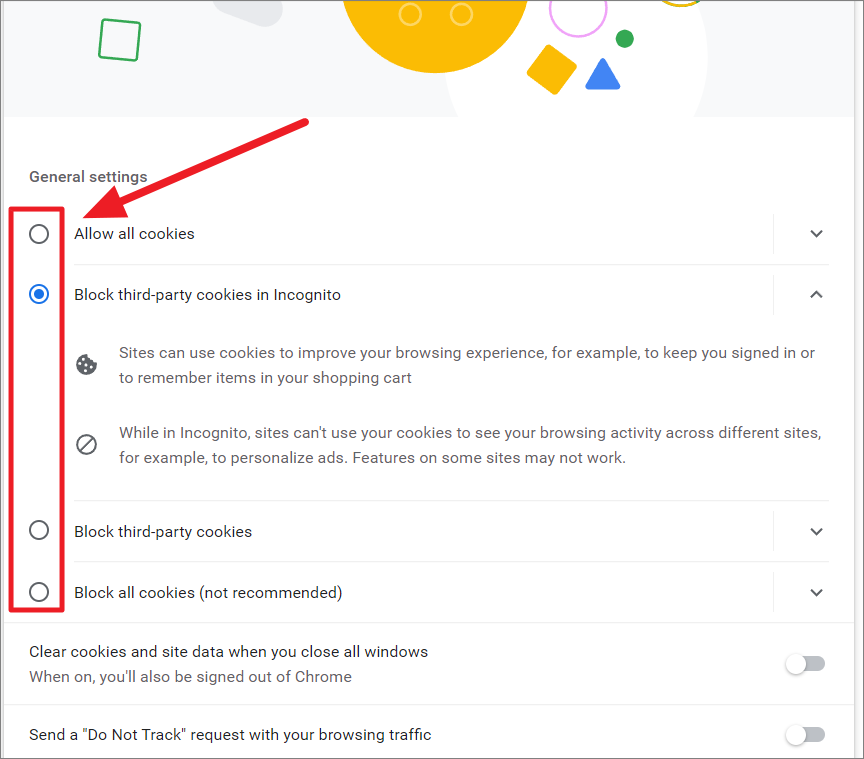
Task: Click the Send a "Do Not Track" request label
Action: [x=230, y=735]
